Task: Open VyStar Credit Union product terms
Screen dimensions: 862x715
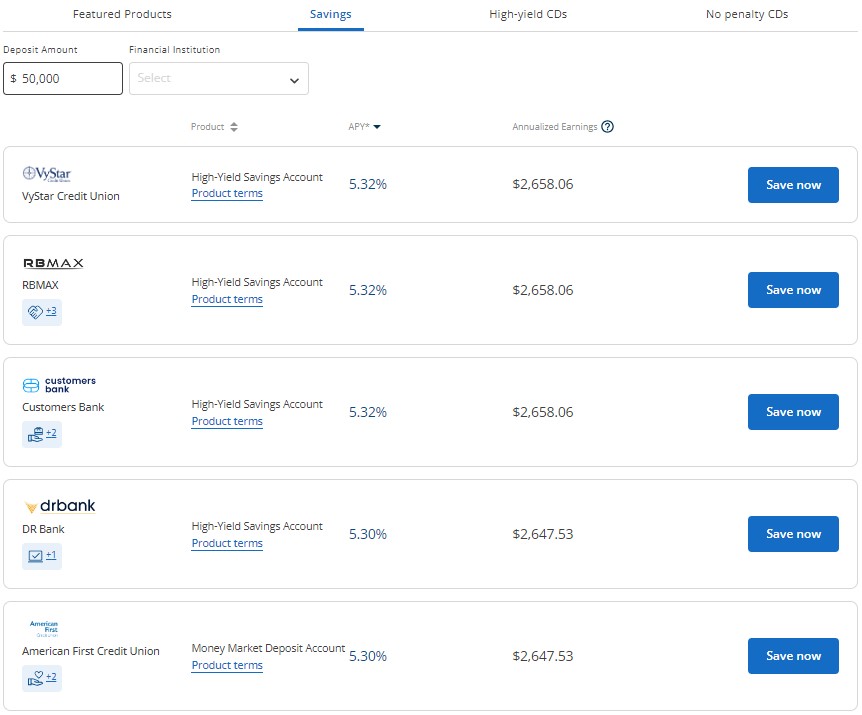Action: pyautogui.click(x=227, y=193)
